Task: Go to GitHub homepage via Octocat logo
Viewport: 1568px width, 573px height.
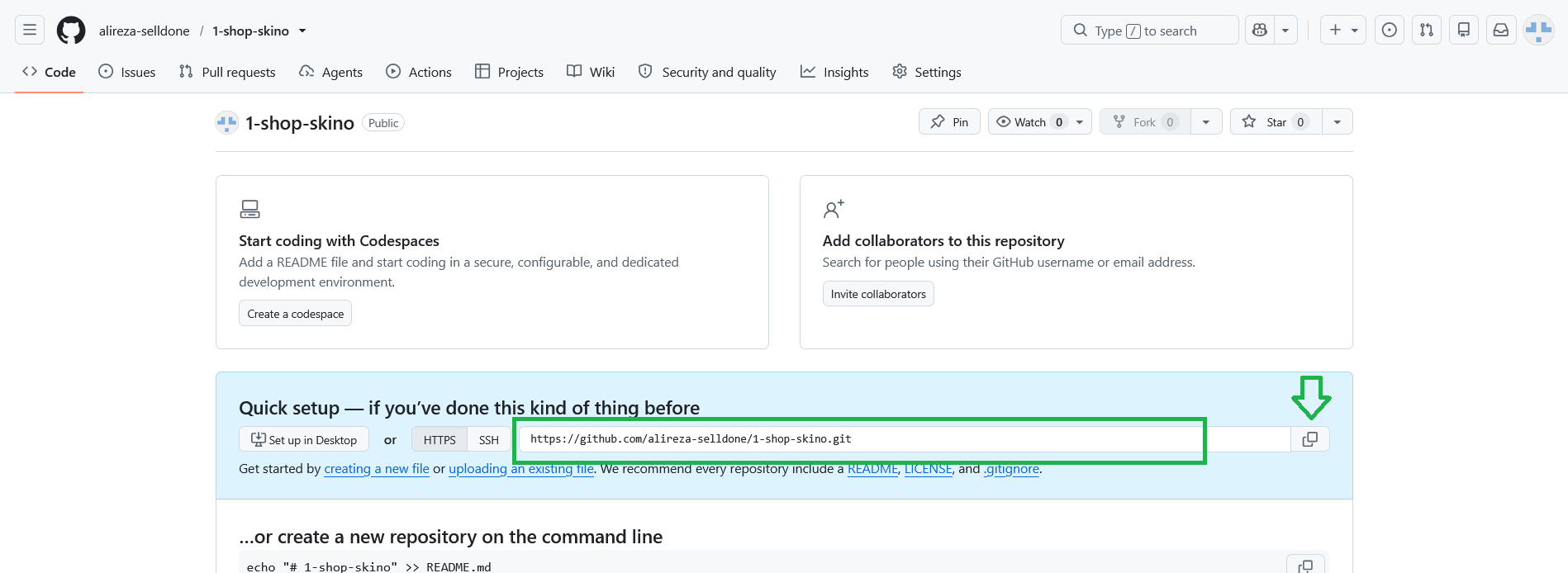Action: pyautogui.click(x=71, y=31)
